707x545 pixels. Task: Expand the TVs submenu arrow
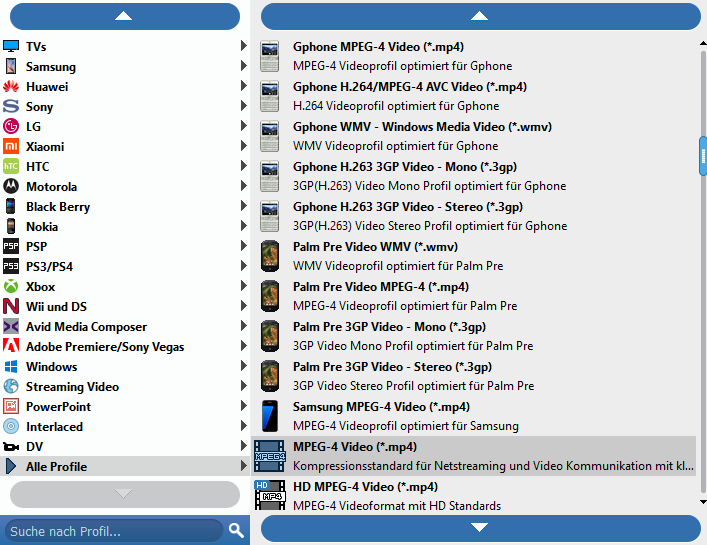pos(243,46)
